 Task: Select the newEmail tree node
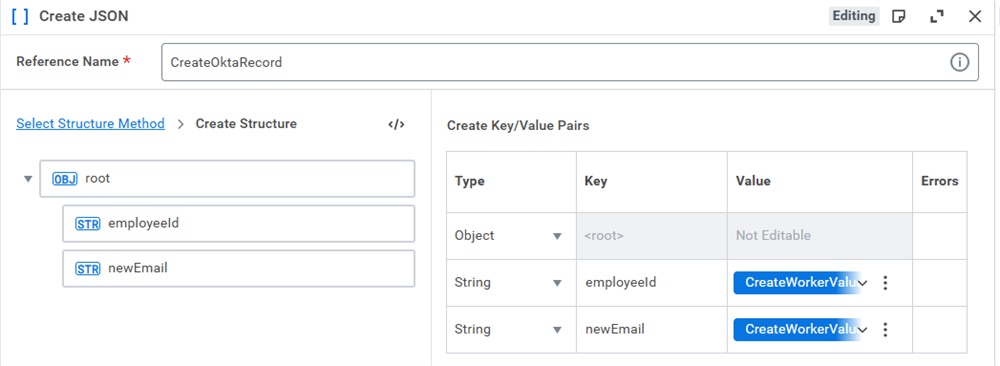[239, 268]
